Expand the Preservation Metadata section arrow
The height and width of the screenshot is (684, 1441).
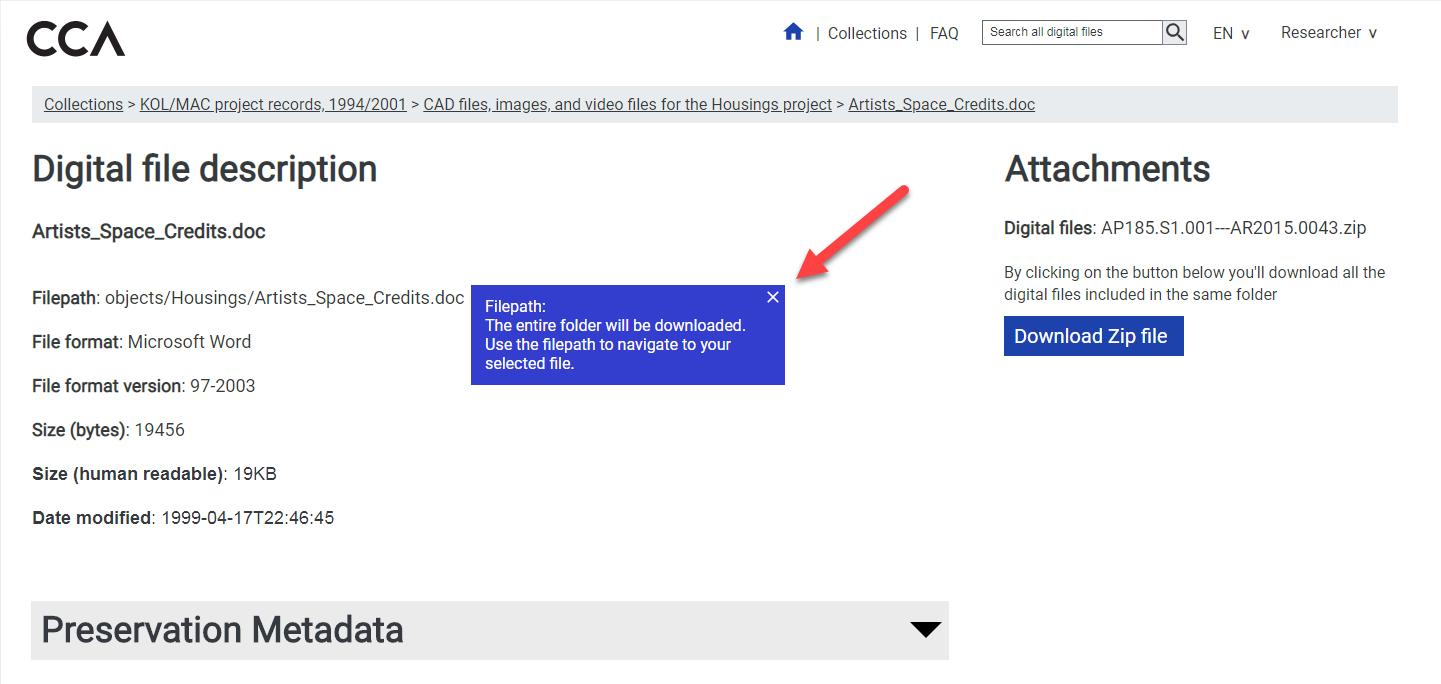point(926,629)
